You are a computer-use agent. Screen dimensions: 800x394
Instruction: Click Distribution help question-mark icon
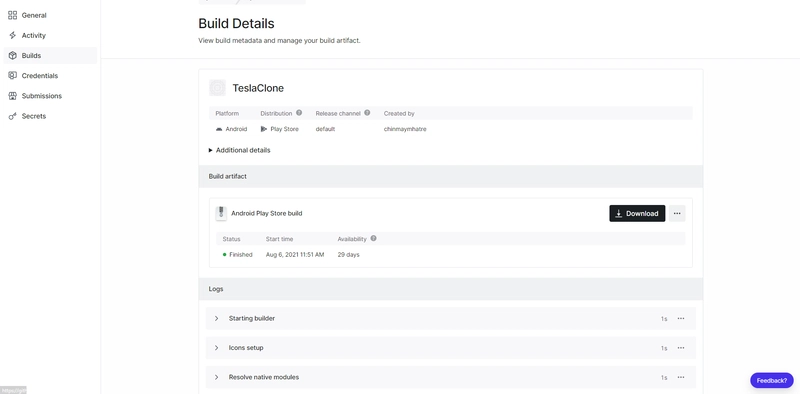coord(299,113)
